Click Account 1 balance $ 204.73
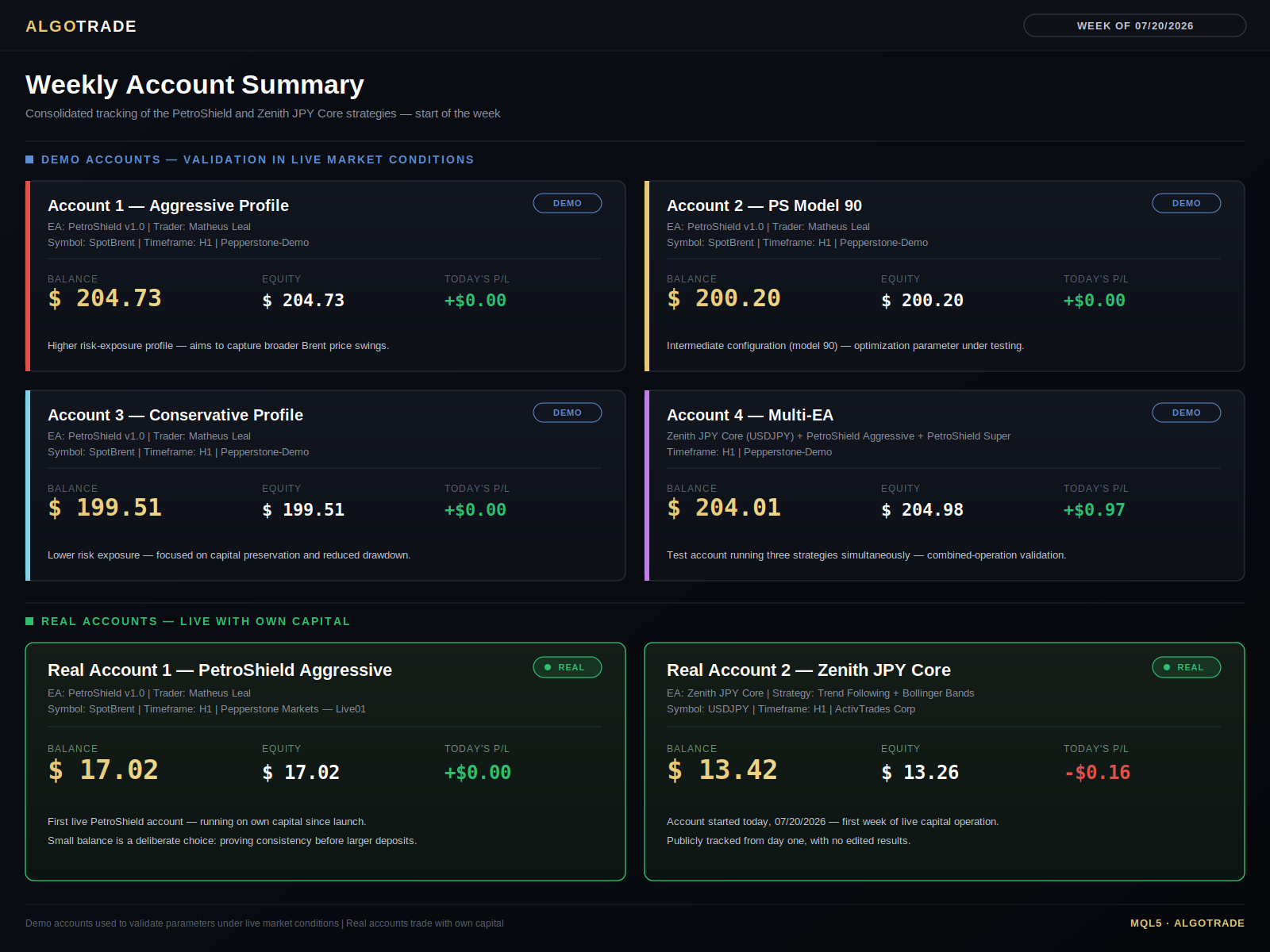The width and height of the screenshot is (1270, 952). click(x=105, y=298)
